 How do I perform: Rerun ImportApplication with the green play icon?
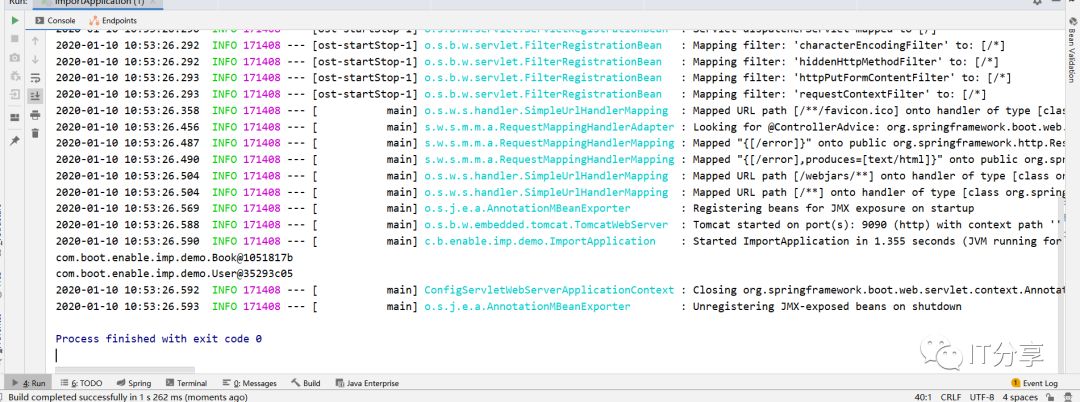click(14, 21)
